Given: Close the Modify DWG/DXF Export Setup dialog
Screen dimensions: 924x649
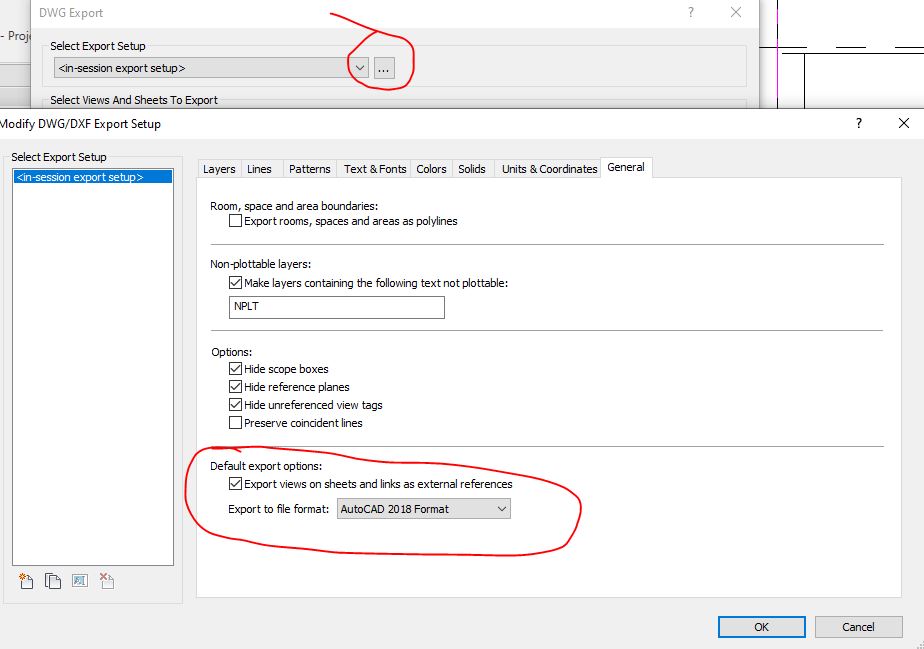Looking at the screenshot, I should (x=903, y=123).
